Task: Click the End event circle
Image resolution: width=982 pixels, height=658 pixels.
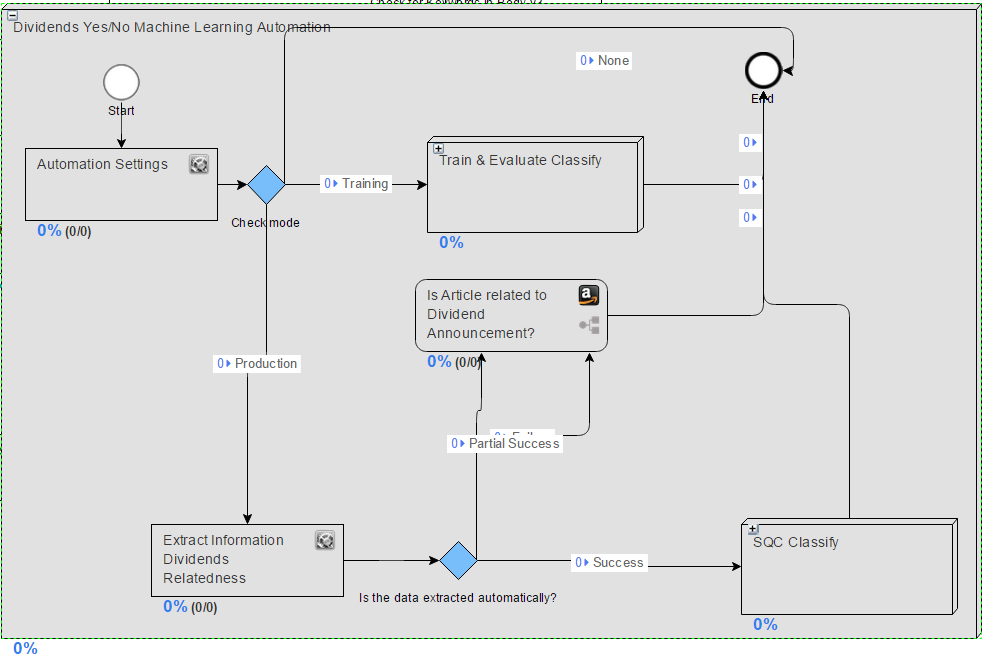Action: click(x=763, y=70)
